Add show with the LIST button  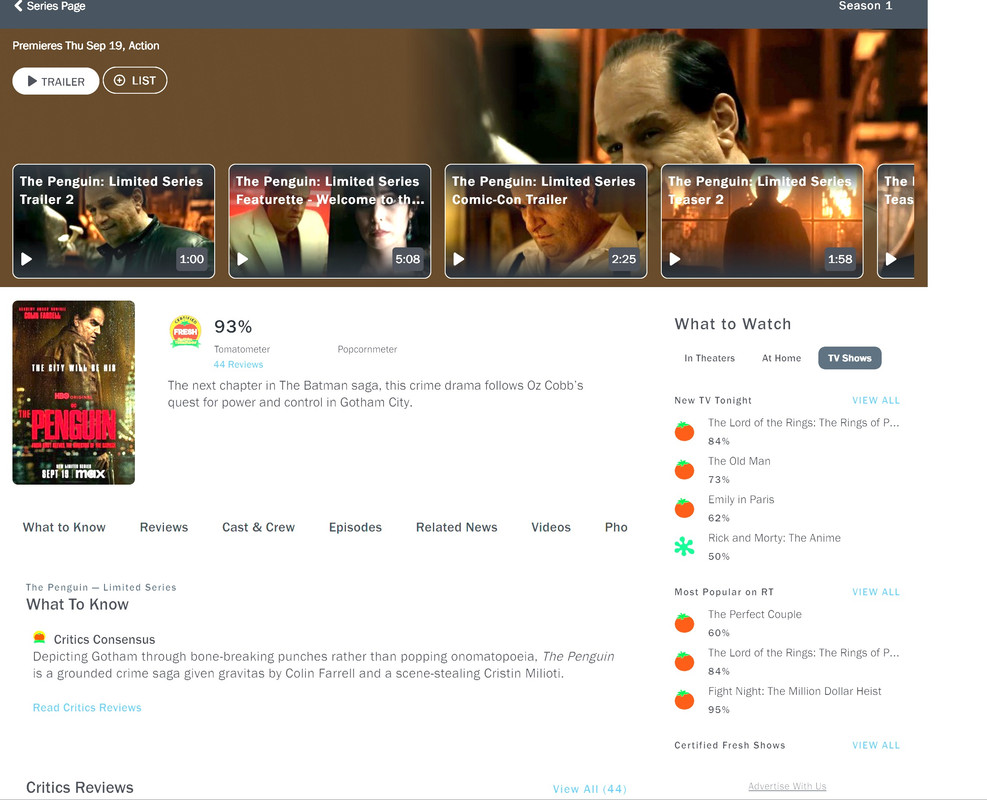point(135,81)
